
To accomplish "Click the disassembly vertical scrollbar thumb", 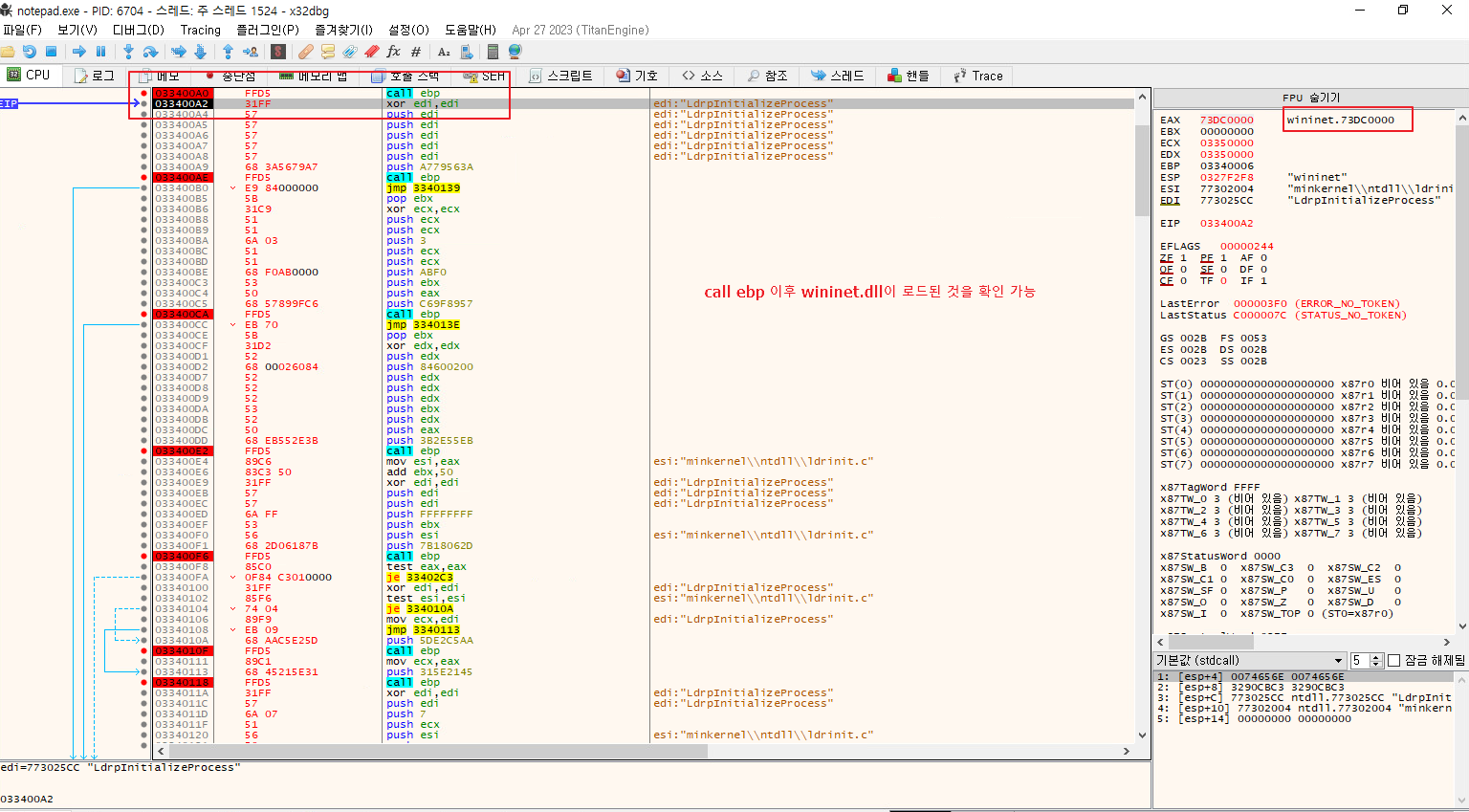I will click(x=1142, y=168).
